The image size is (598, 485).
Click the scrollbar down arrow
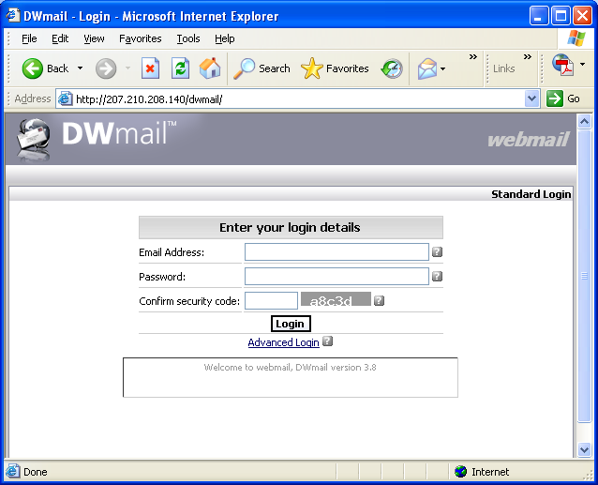pyautogui.click(x=584, y=450)
